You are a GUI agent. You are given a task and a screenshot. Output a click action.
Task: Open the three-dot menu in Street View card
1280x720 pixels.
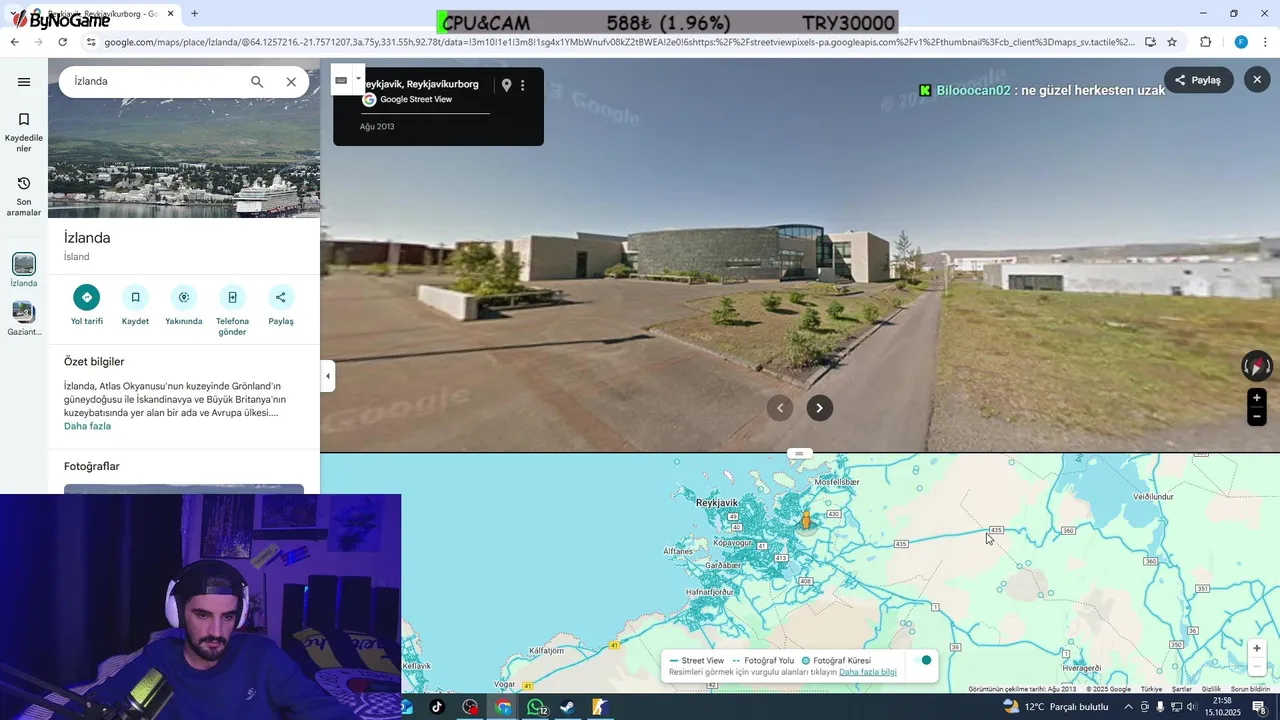522,86
